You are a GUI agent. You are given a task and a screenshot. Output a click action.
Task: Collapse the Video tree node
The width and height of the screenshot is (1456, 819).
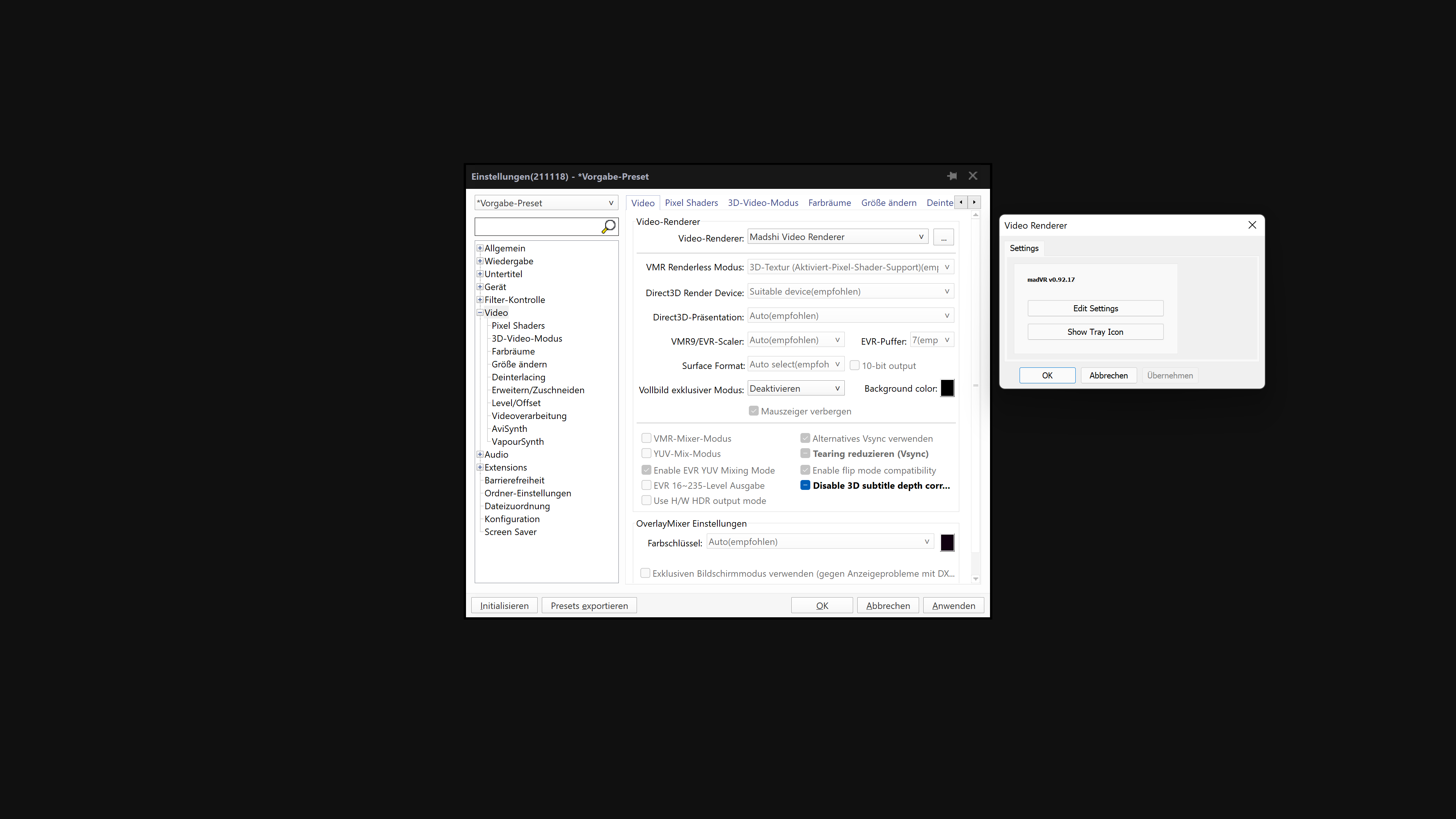[480, 312]
